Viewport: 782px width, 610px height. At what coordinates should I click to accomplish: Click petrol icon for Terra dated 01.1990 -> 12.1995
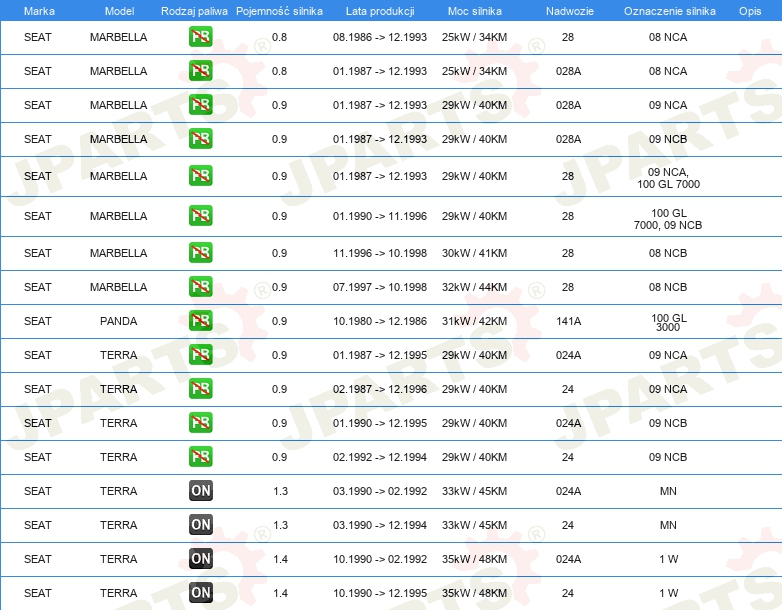200,422
